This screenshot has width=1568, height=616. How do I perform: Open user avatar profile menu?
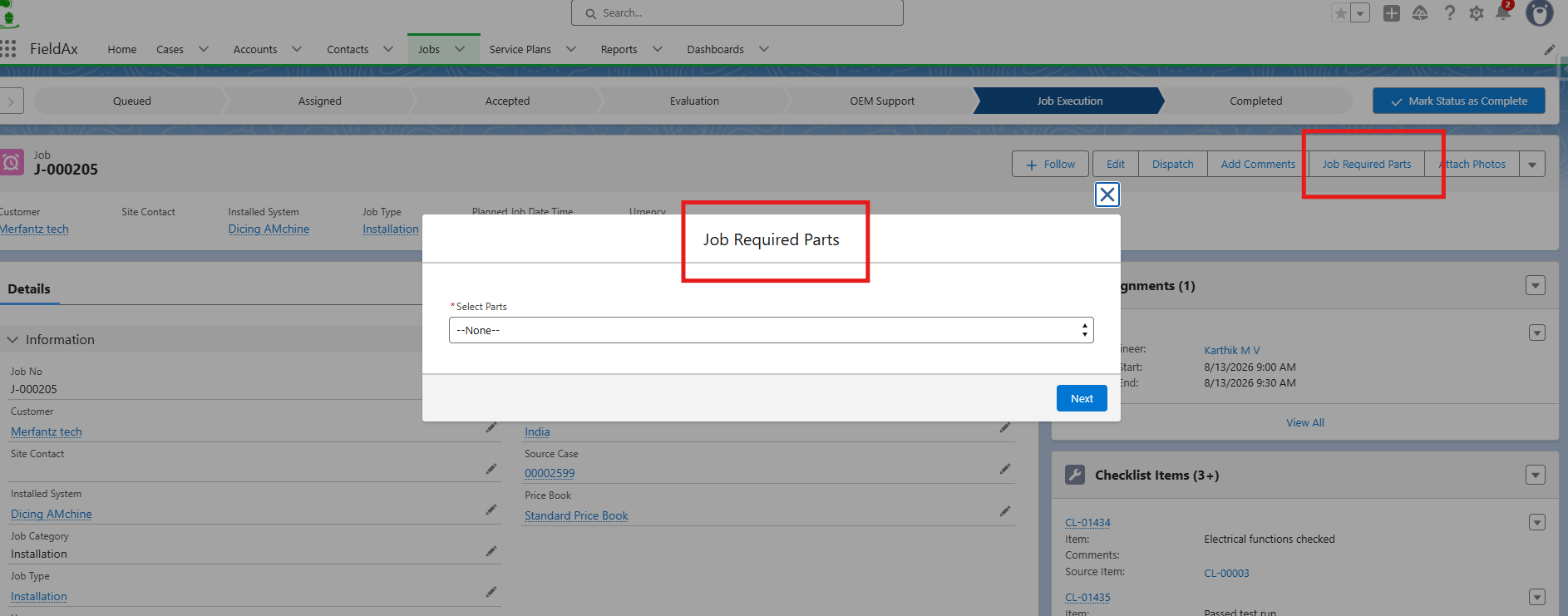tap(1540, 13)
